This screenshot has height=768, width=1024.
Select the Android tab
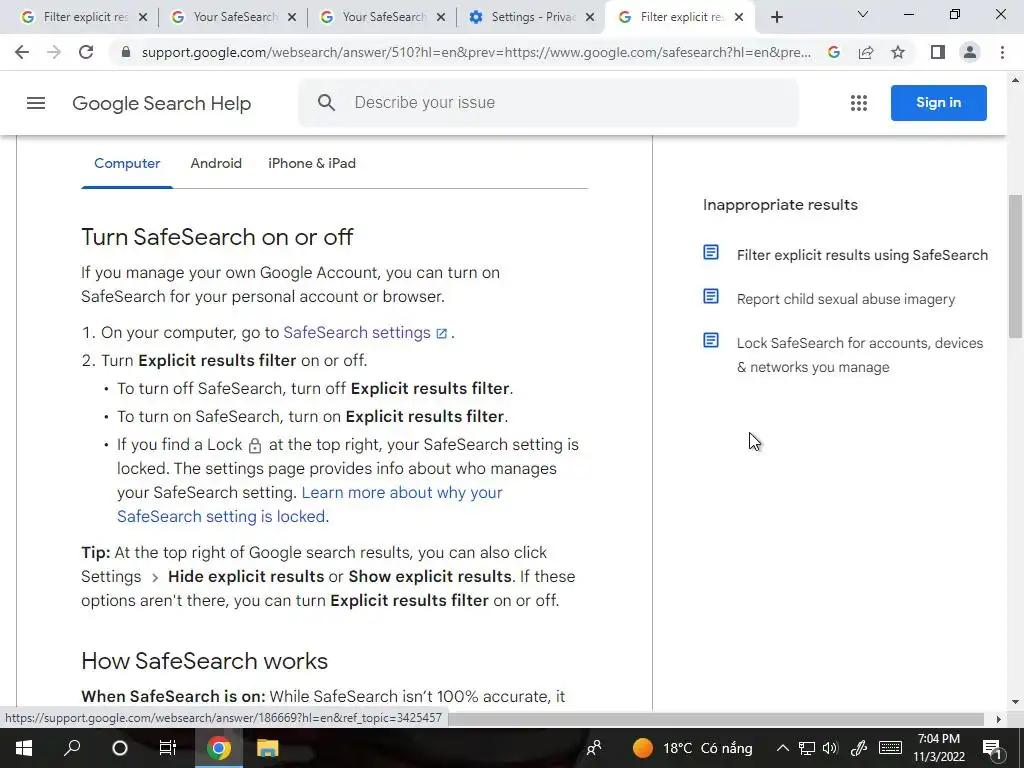tap(216, 163)
